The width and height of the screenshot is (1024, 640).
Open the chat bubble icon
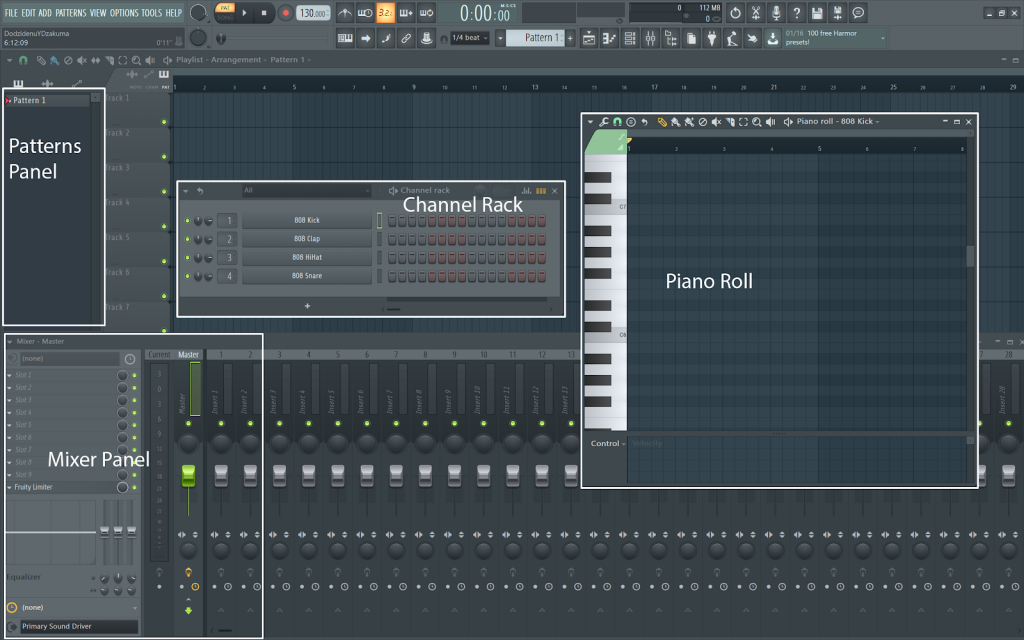pos(858,12)
